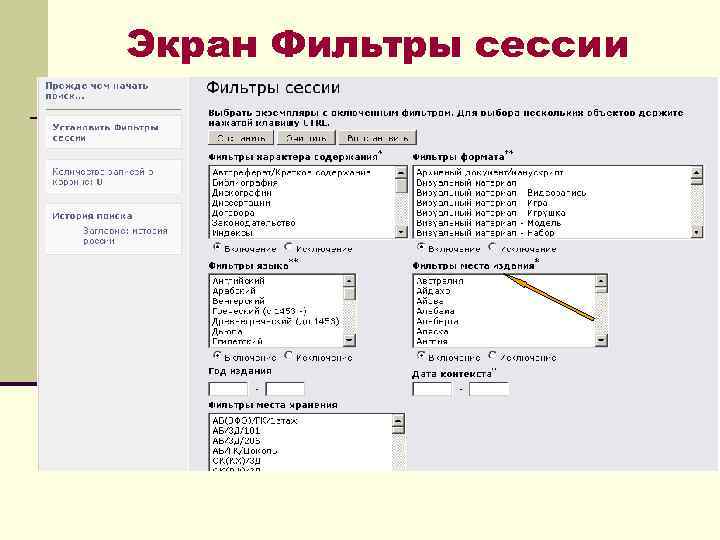Click the up arrow of the publication place scrollbar
The image size is (720, 540).
point(601,281)
